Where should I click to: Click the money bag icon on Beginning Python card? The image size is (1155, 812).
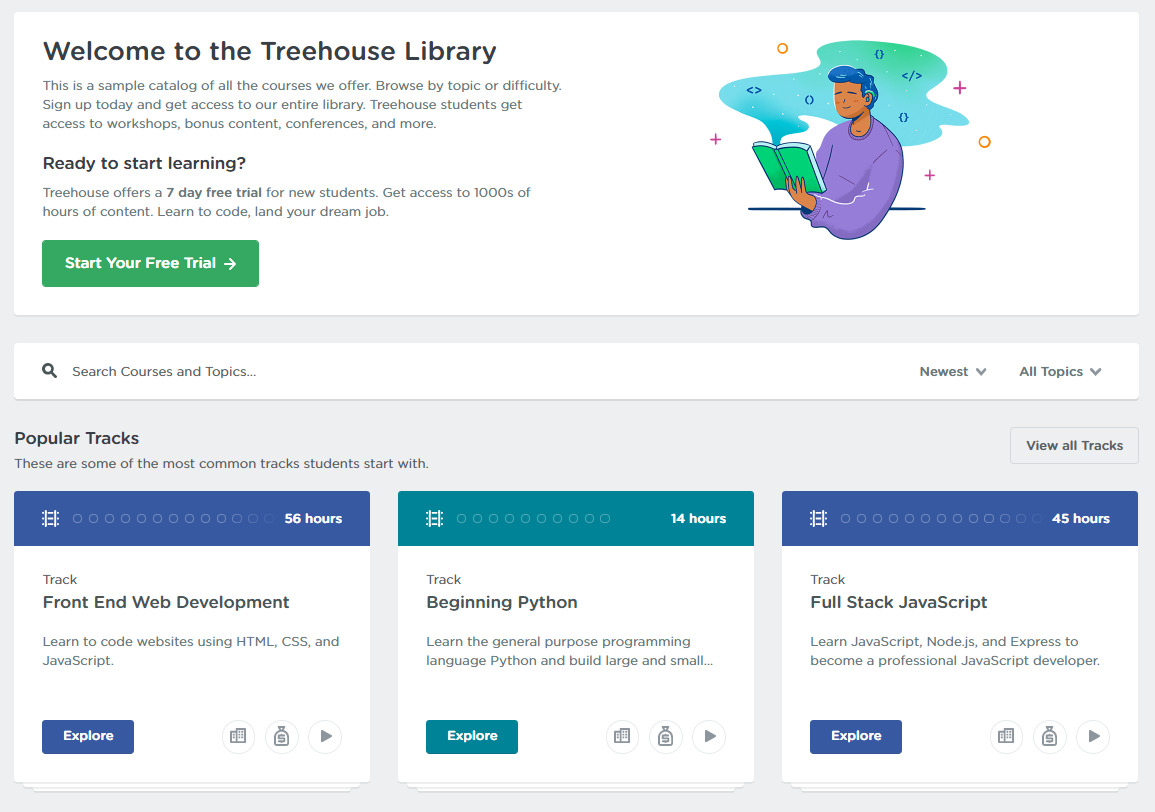[666, 736]
